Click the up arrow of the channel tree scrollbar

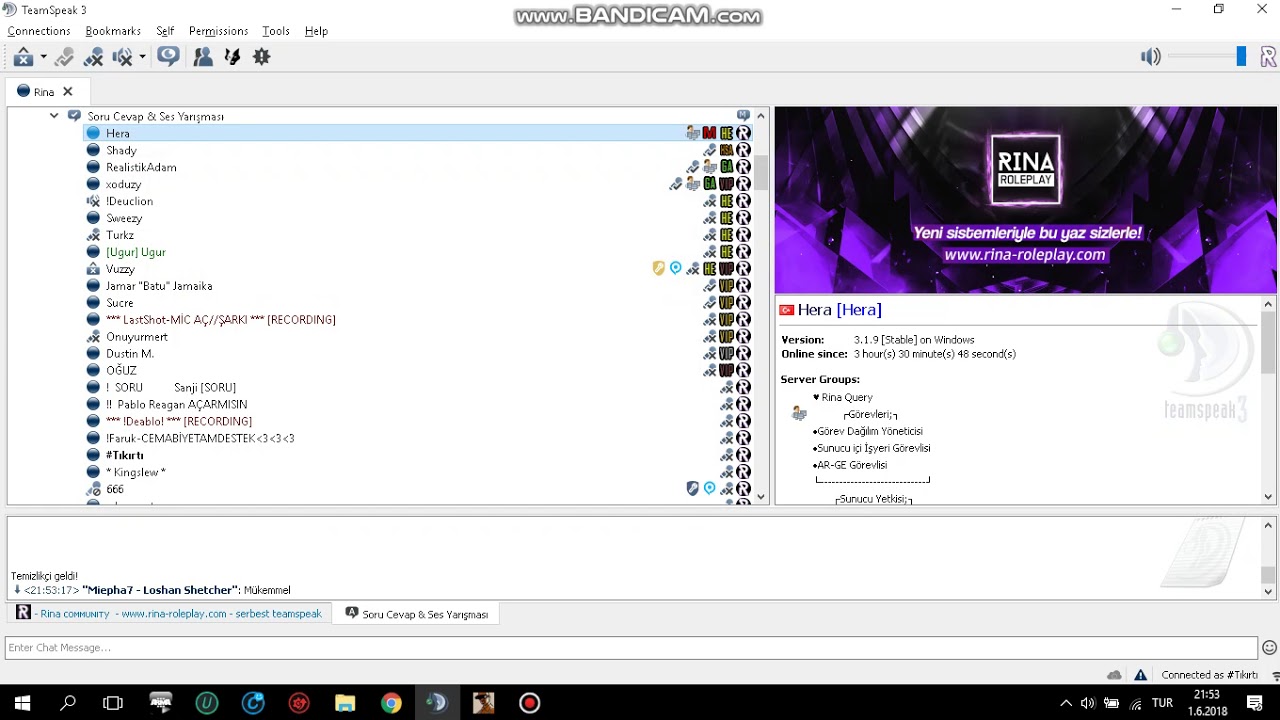click(761, 116)
